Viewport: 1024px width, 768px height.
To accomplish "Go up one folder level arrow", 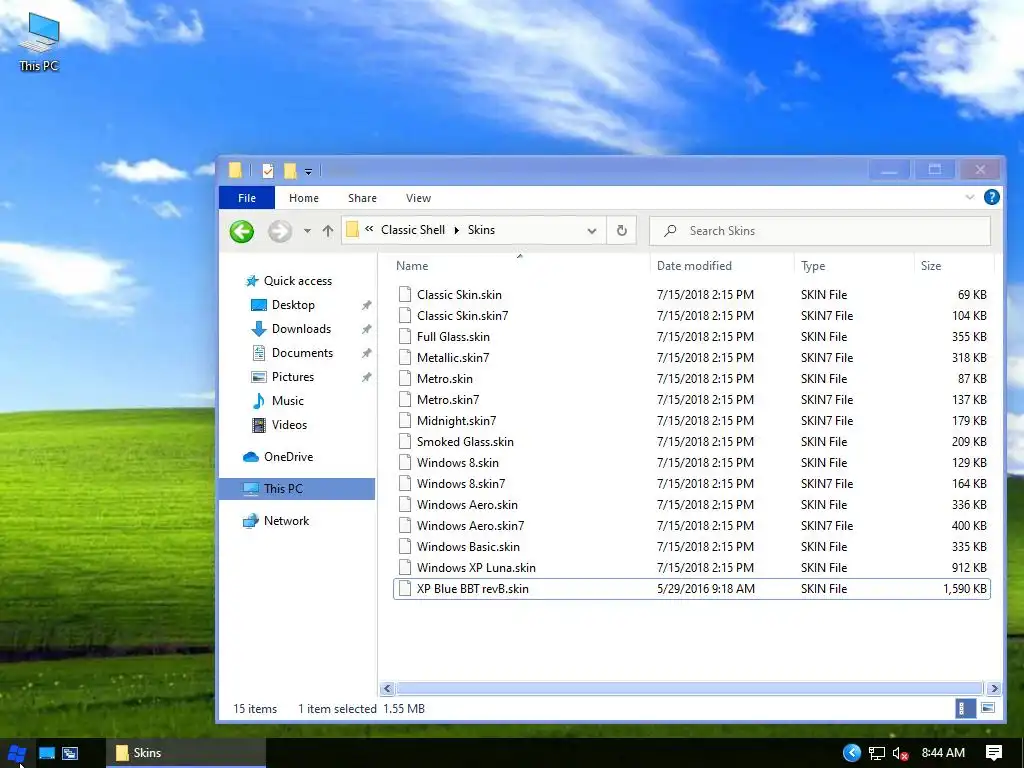I will 328,231.
